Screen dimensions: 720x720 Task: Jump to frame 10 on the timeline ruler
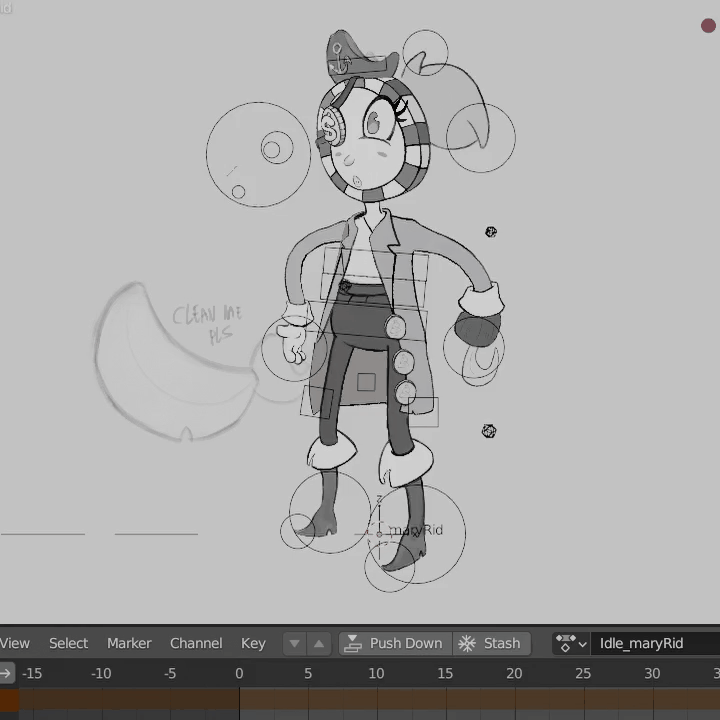coord(376,673)
